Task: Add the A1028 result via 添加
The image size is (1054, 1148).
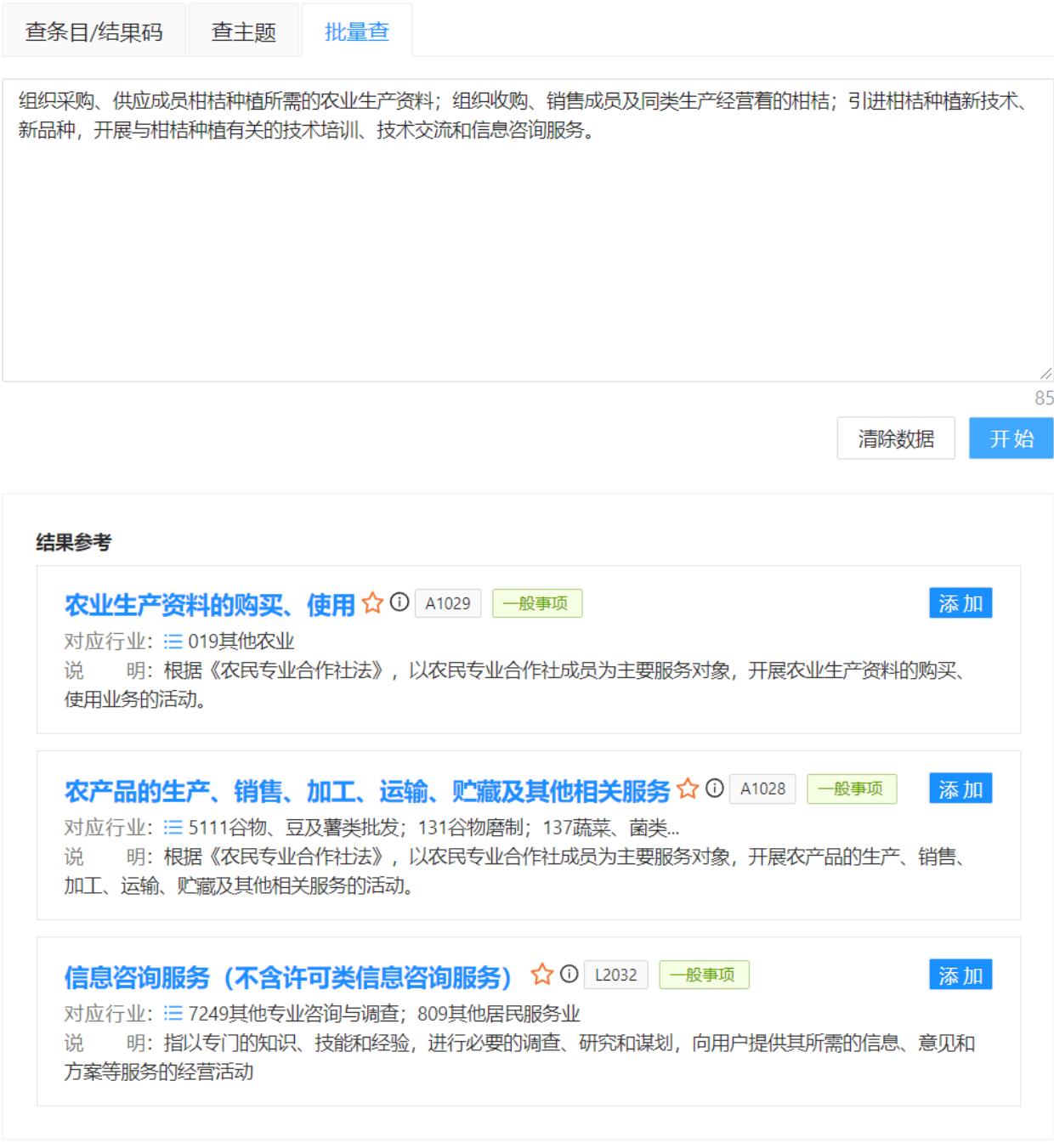Action: [960, 789]
